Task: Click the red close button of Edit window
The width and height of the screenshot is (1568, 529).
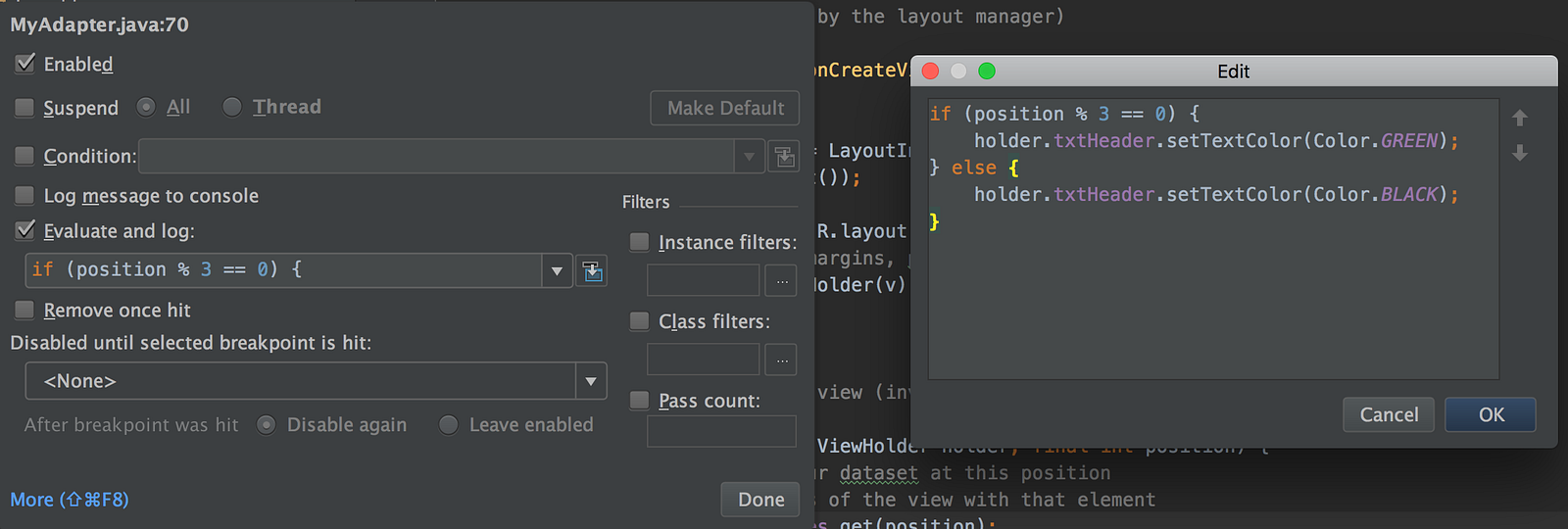Action: [931, 71]
